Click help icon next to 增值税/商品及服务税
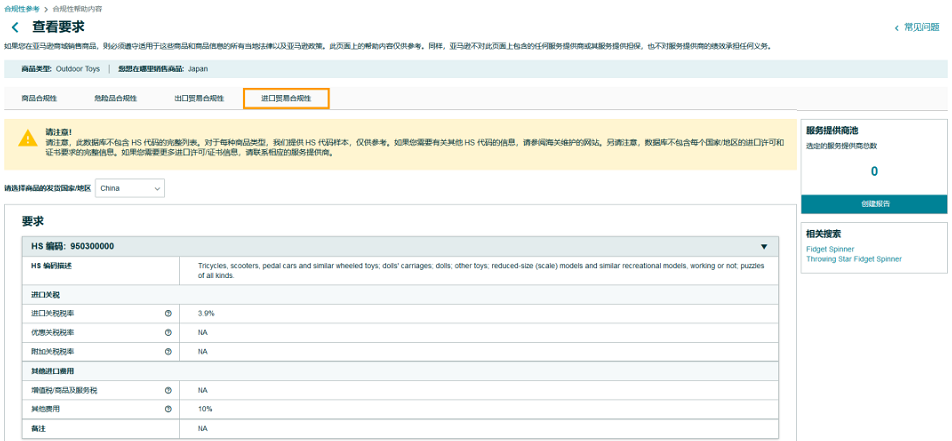This screenshot has height=441, width=952. (168, 390)
